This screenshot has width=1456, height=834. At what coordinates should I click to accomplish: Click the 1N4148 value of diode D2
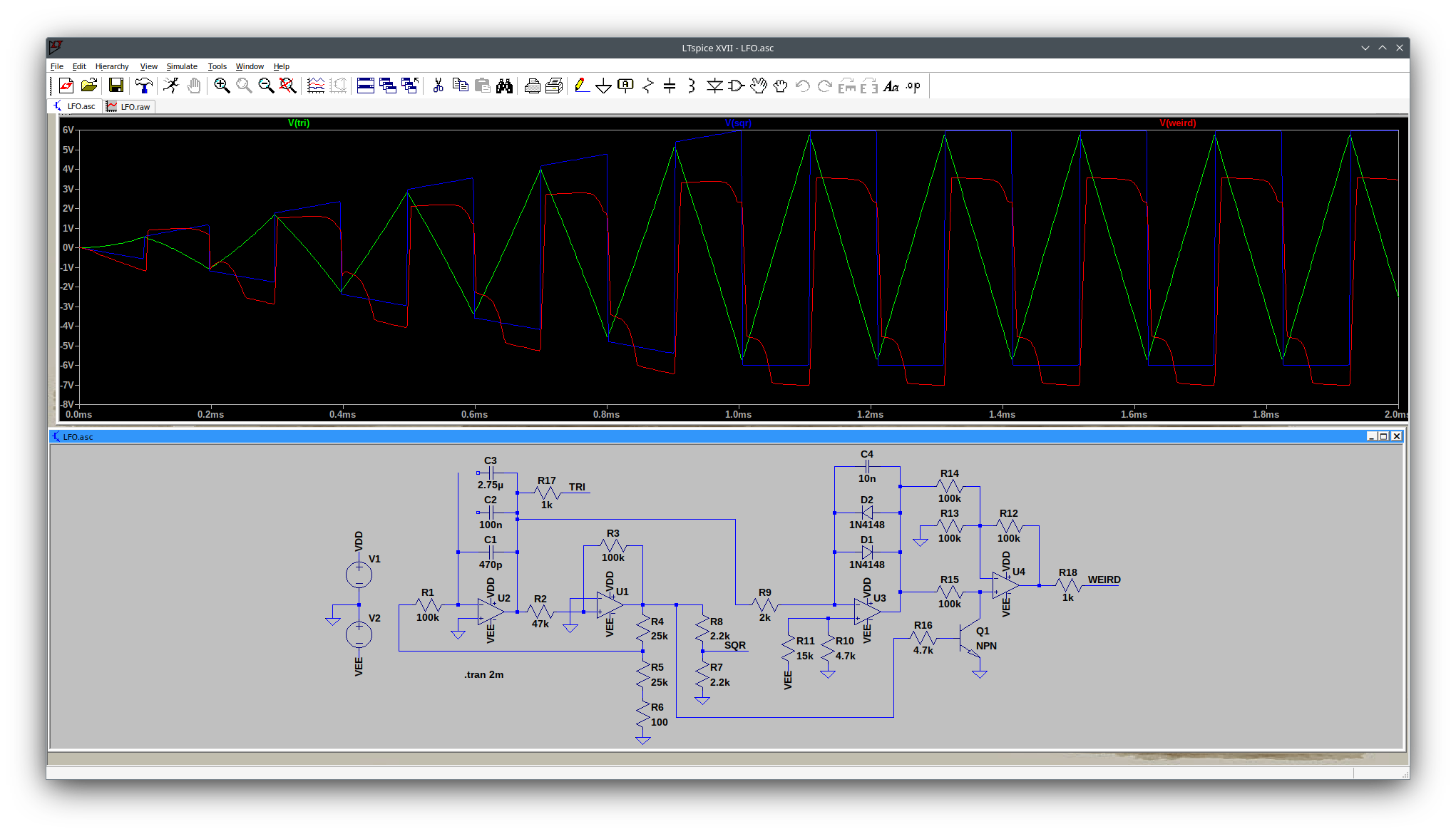click(x=866, y=525)
